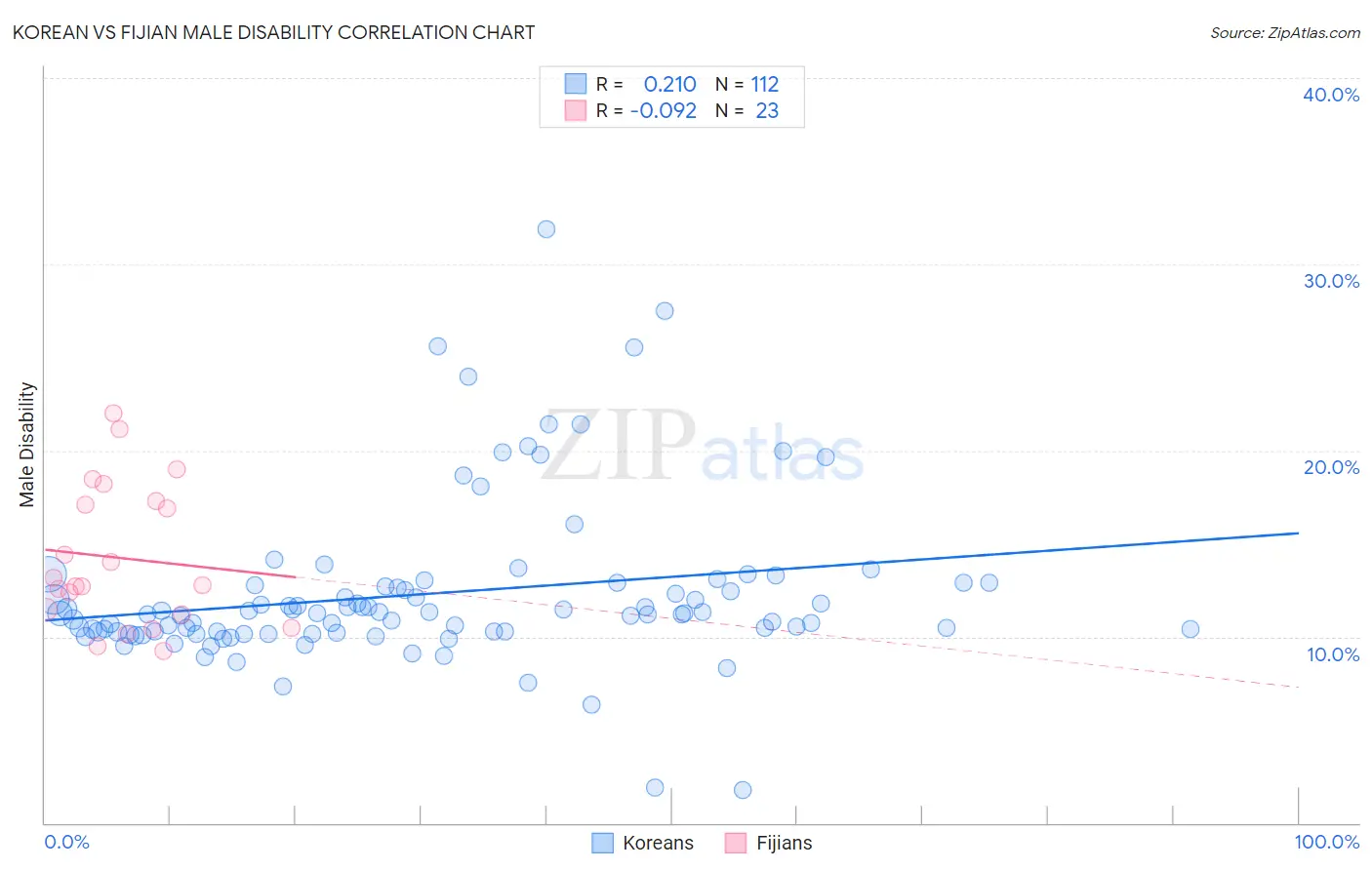Click the 40.0% y-axis tick label
Image resolution: width=1372 pixels, height=870 pixels.
(x=1331, y=95)
